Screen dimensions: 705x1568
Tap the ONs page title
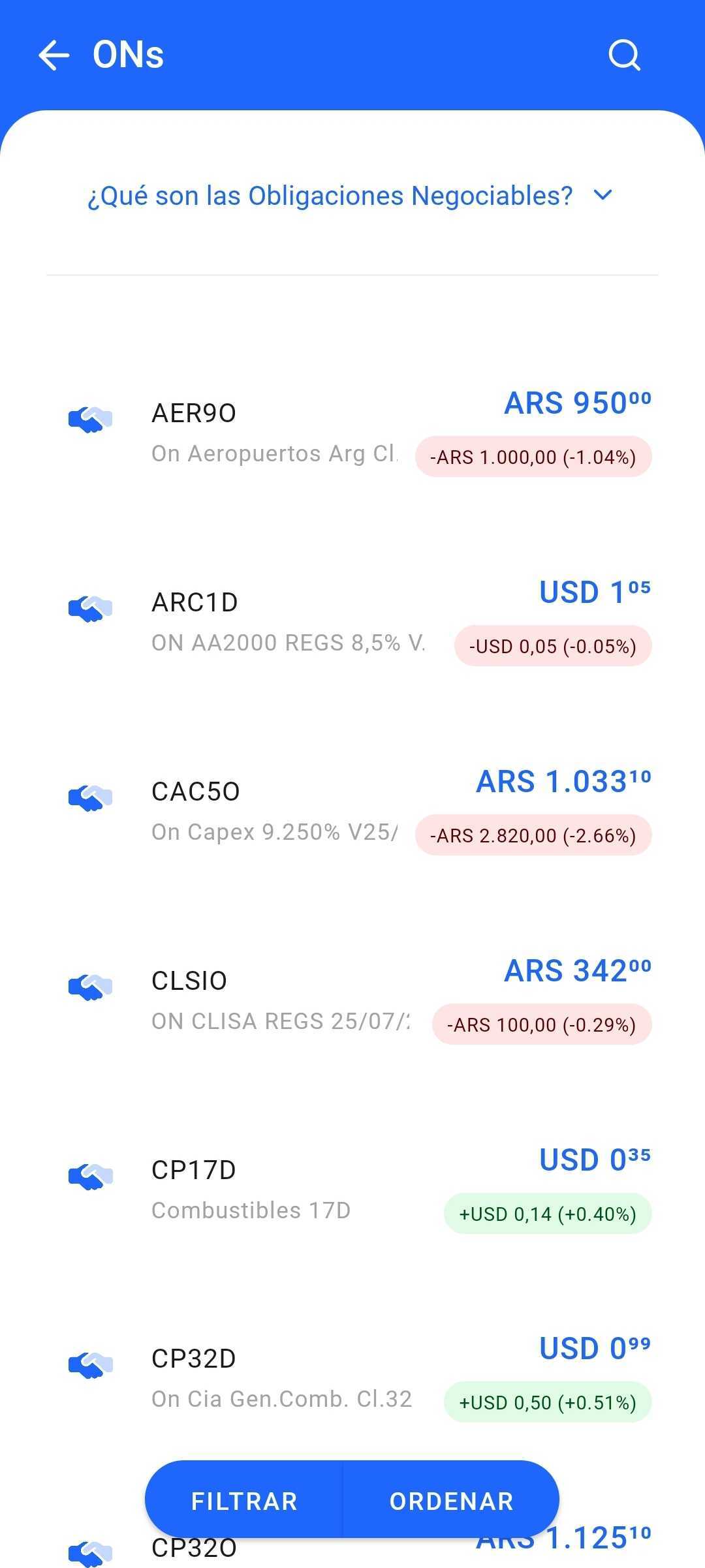tap(128, 55)
